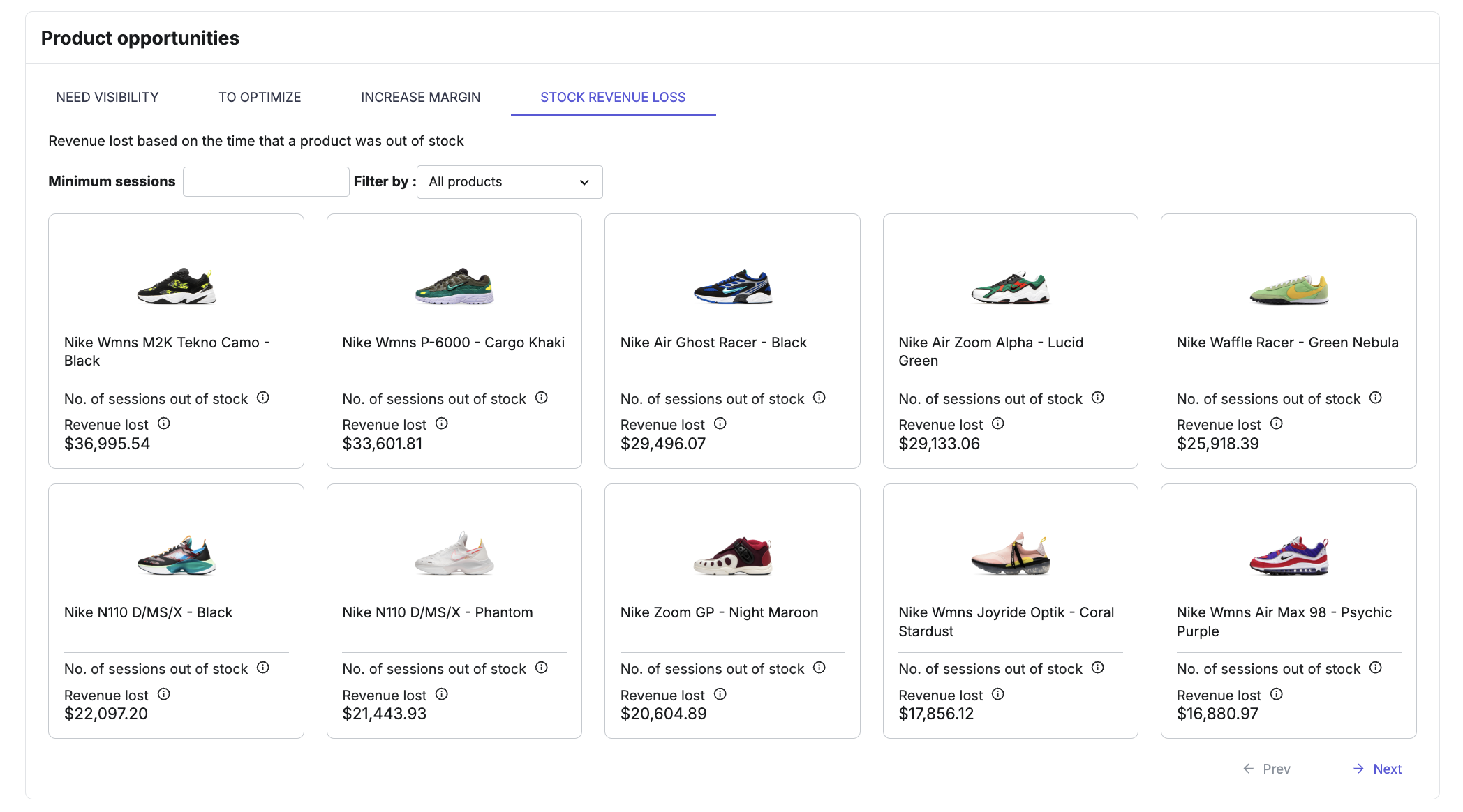Click the Nike Zoom GP - Night Maroon title

click(x=719, y=612)
